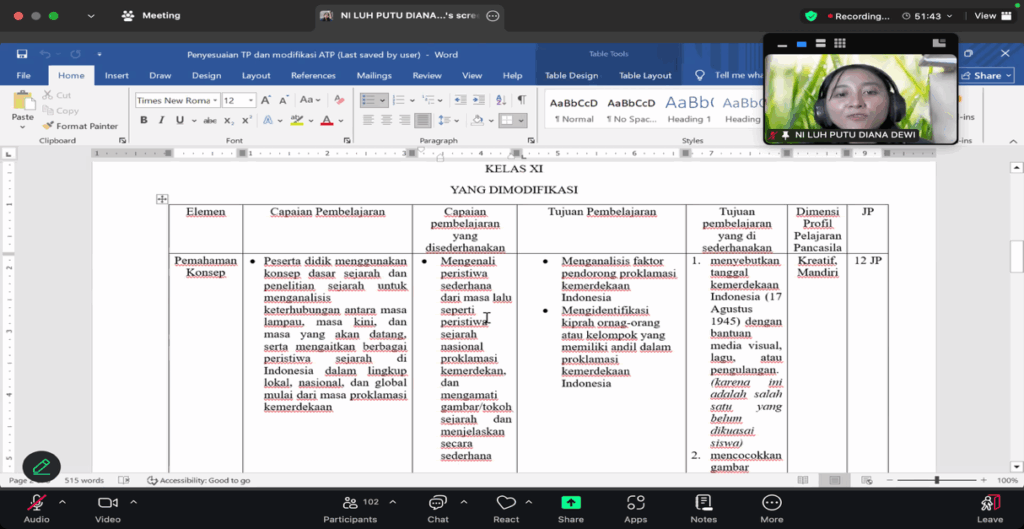Screen dimensions: 1024x529
Task: Open the numbering list dropdown arrow
Action: [411, 101]
